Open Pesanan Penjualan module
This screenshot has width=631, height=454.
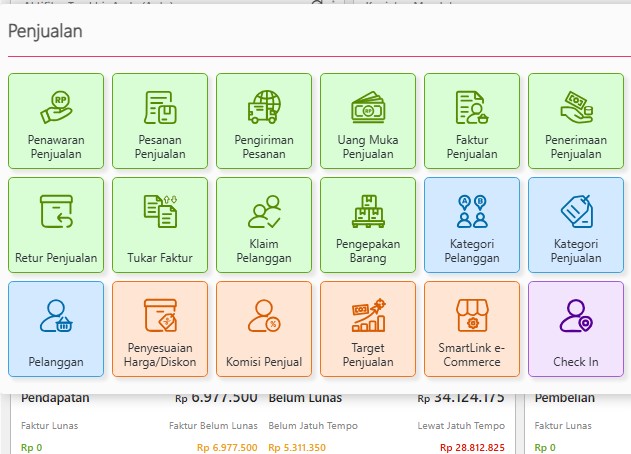(x=159, y=121)
